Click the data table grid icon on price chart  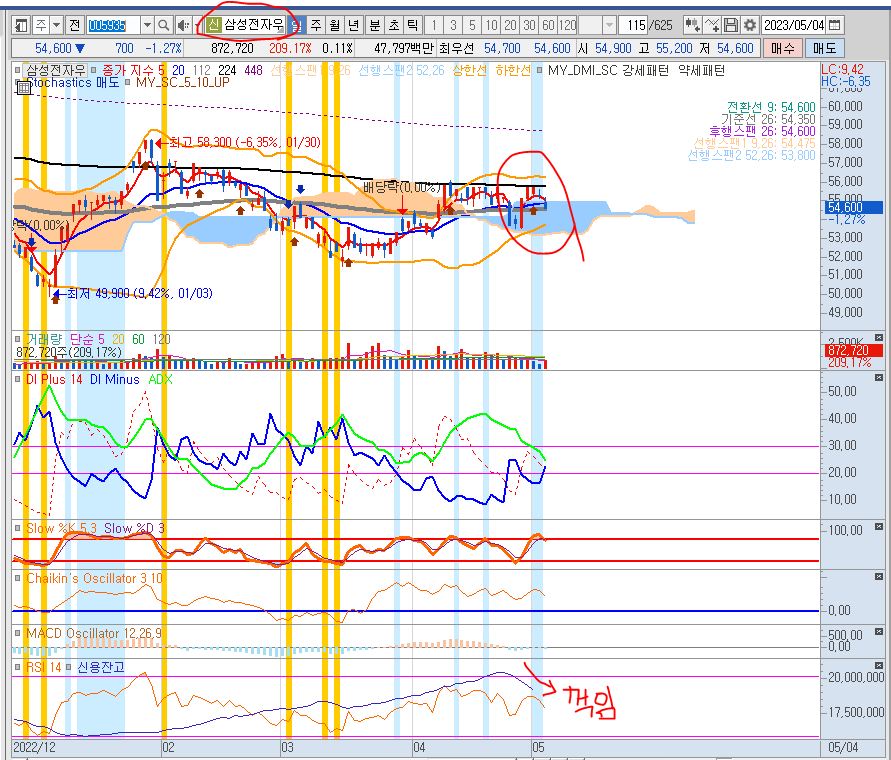pyautogui.click(x=24, y=88)
